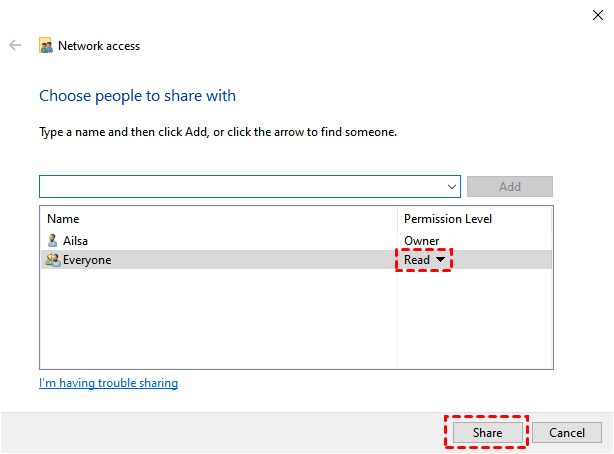Click the Ailsa user icon
The width and height of the screenshot is (614, 454).
(x=53, y=240)
